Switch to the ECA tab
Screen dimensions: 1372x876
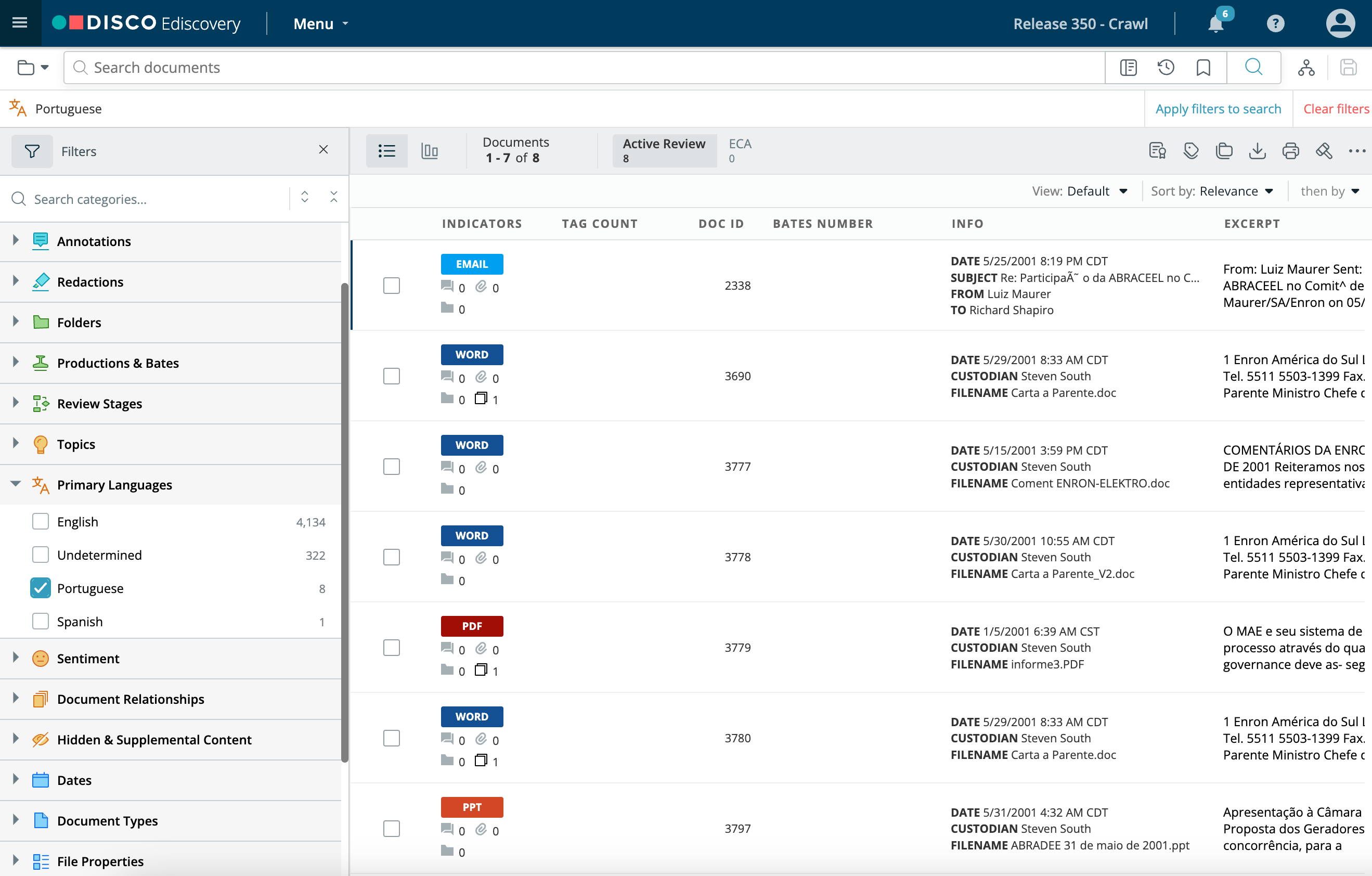click(740, 150)
